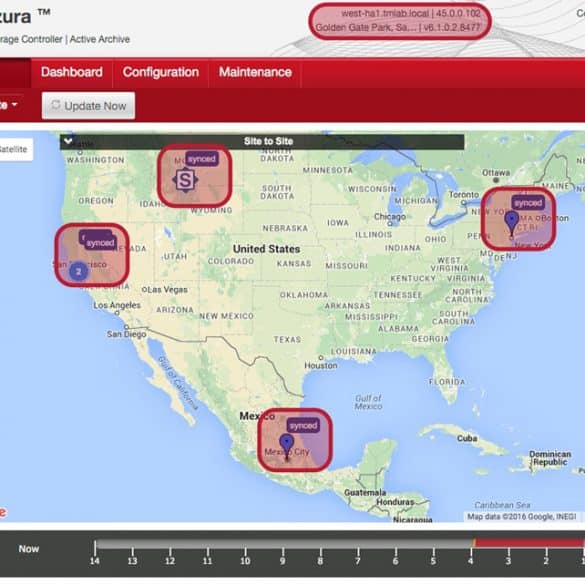Screen dimensions: 585x585
Task: Switch map to Satellite view
Action: click(x=14, y=149)
